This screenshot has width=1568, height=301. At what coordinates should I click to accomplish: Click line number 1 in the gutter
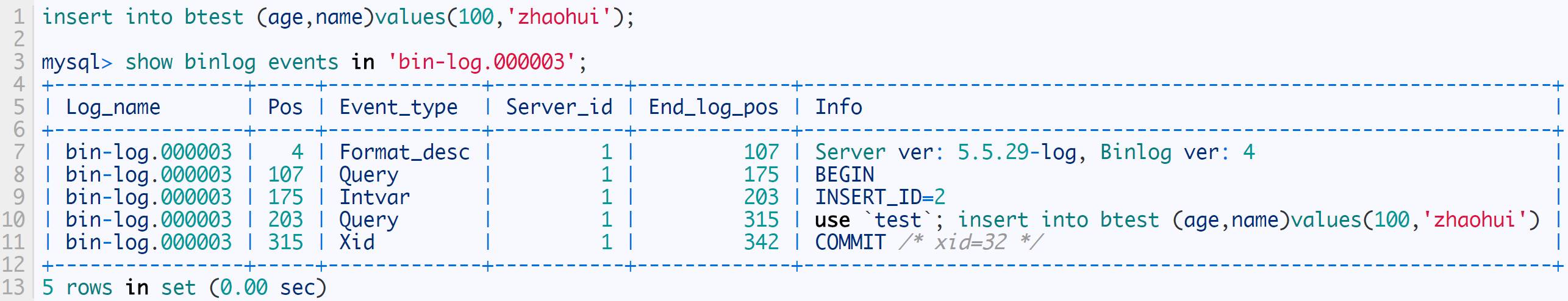tap(19, 16)
